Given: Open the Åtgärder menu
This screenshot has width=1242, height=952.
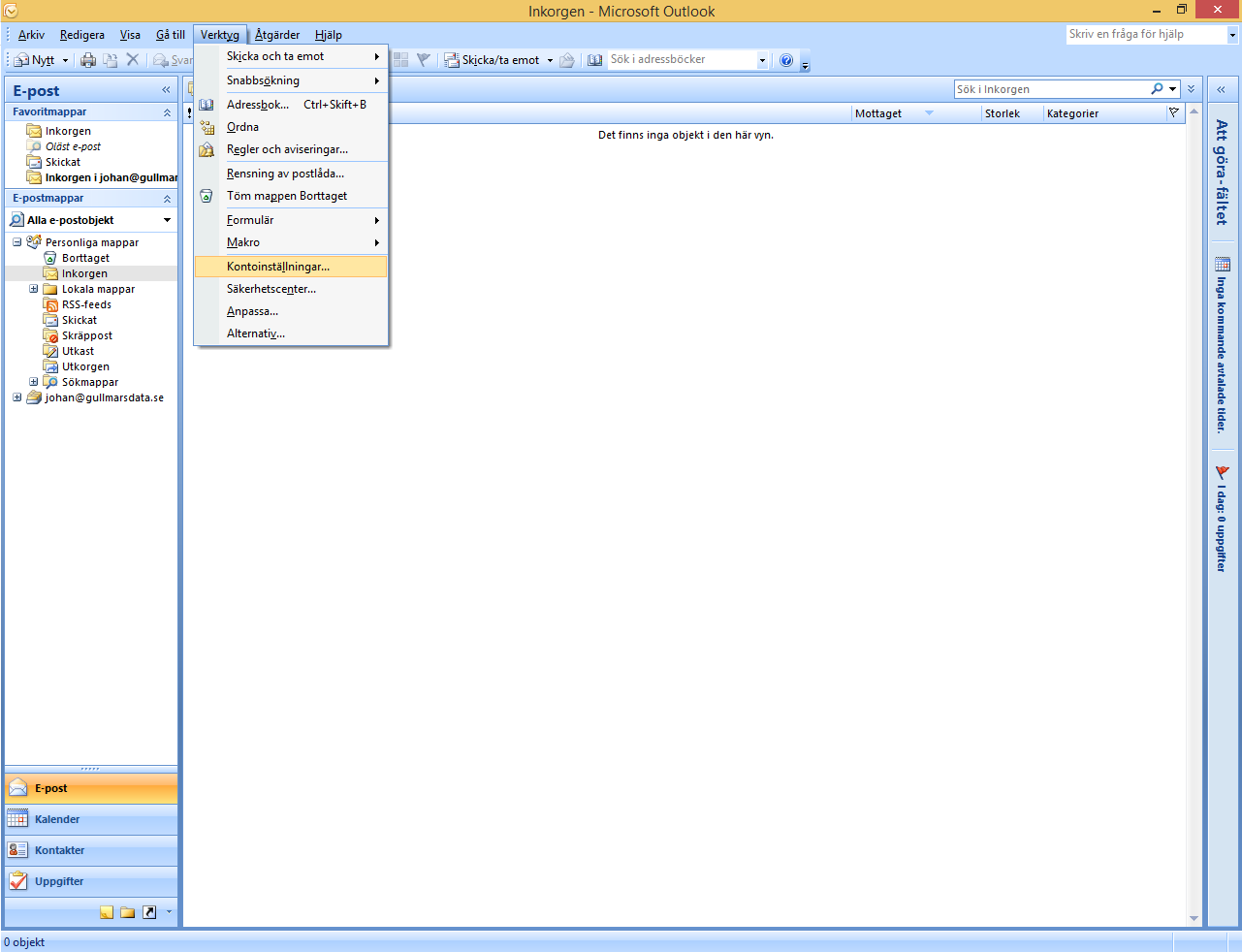Looking at the screenshot, I should (x=277, y=35).
